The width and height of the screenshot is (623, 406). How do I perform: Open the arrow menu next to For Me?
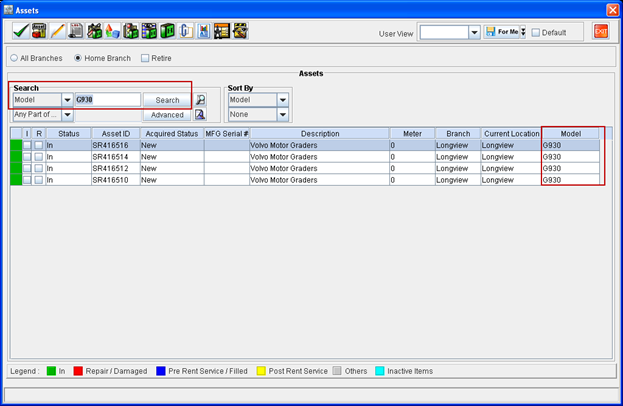[523, 32]
